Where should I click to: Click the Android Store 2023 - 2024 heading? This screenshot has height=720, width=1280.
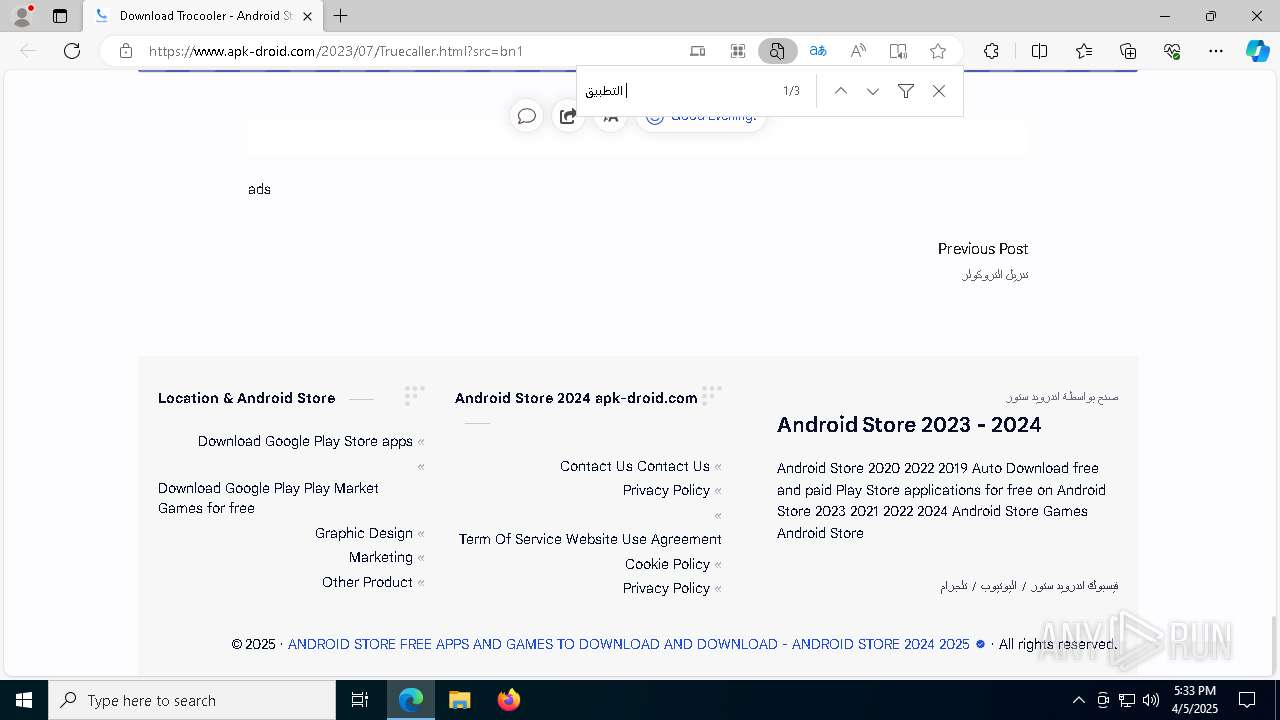pos(909,425)
